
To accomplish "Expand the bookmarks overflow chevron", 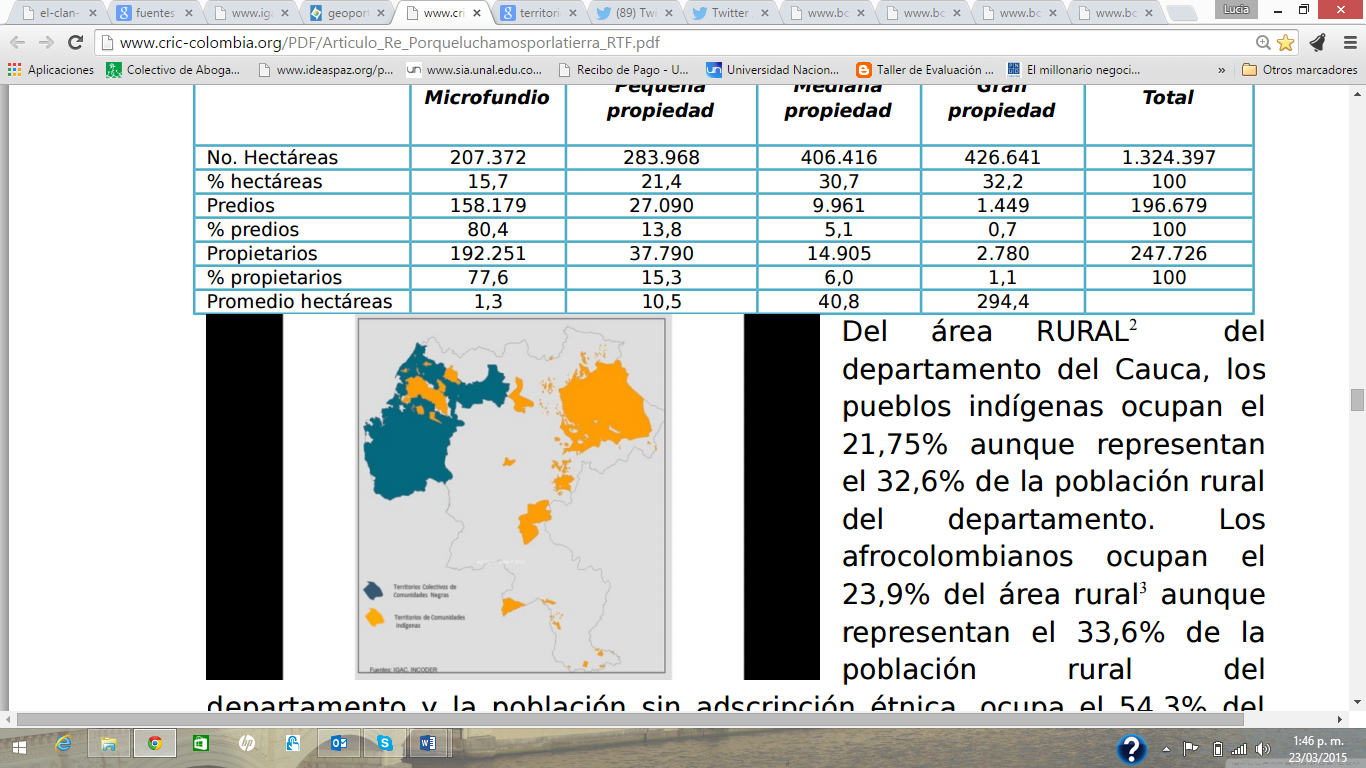I will click(1221, 70).
